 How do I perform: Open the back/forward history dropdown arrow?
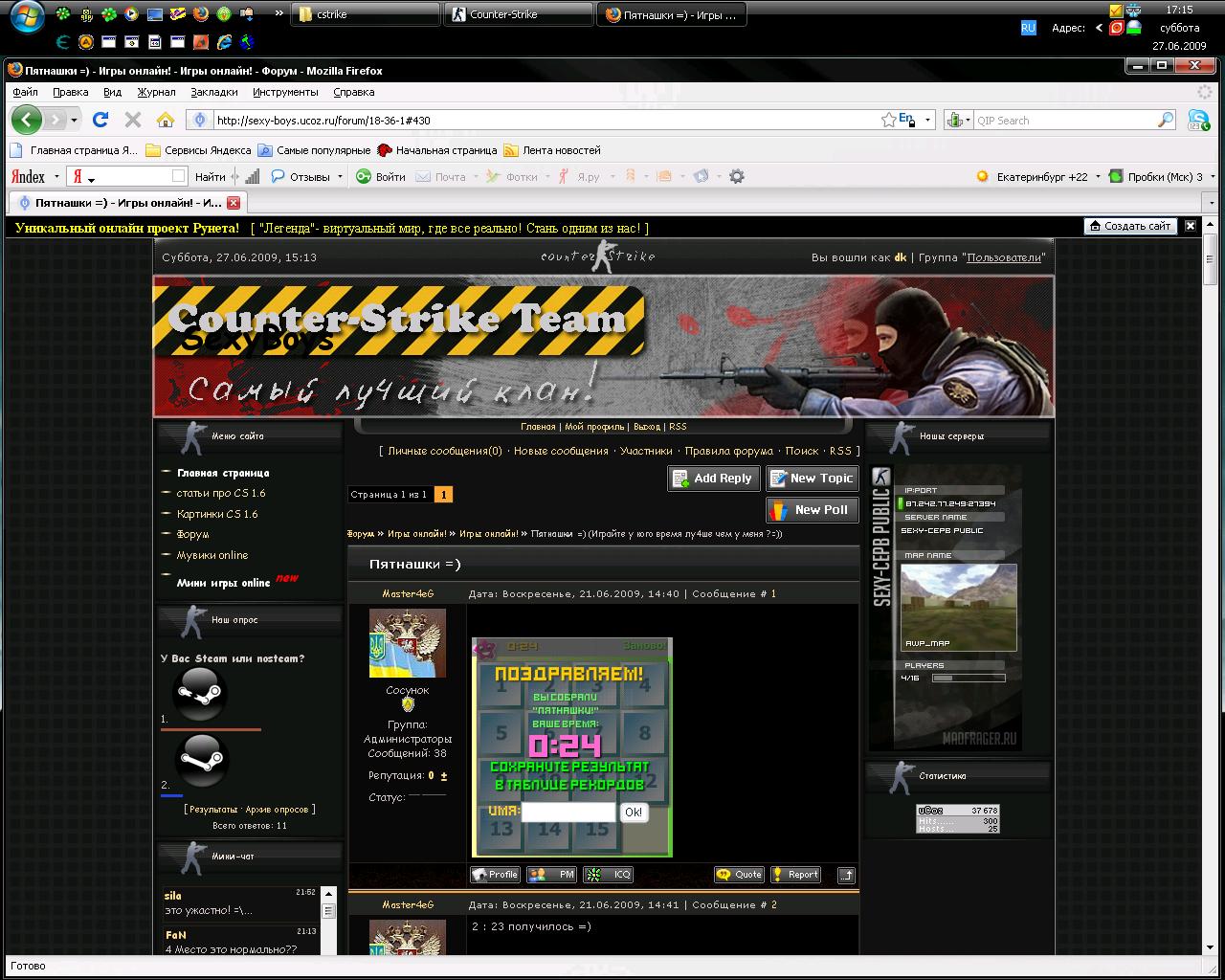click(74, 120)
